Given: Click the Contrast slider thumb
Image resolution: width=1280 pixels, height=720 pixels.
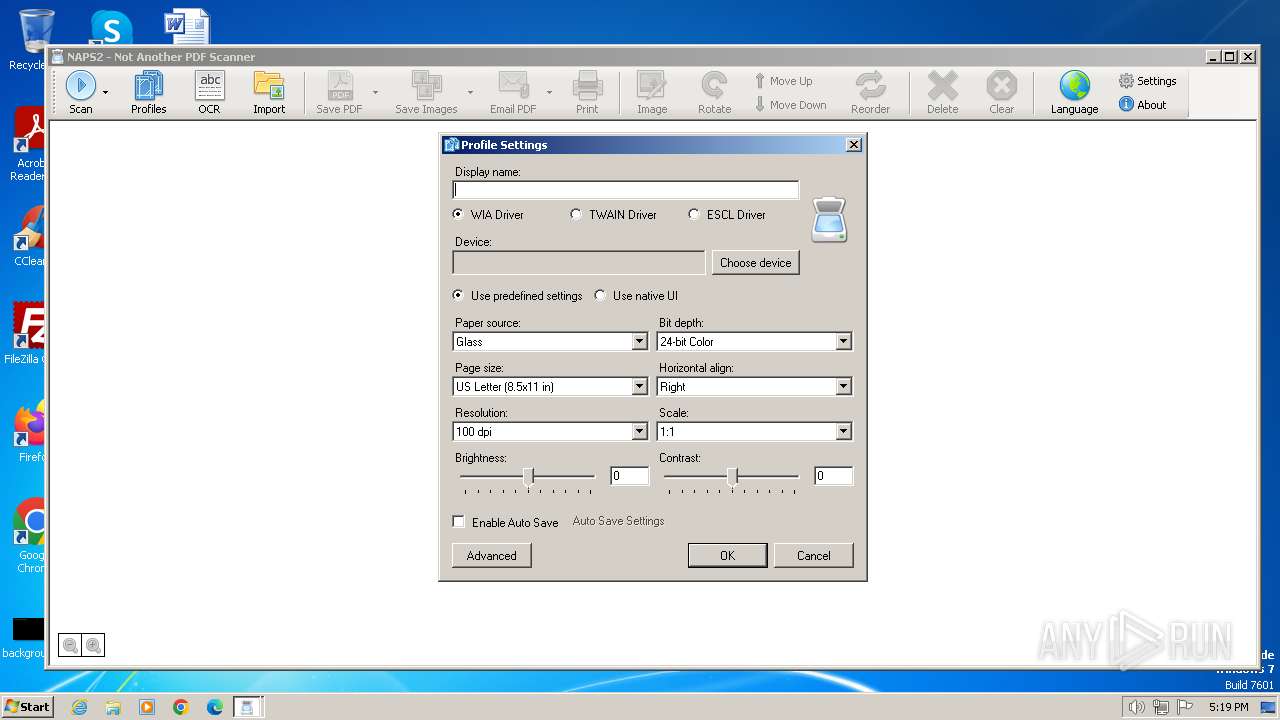Looking at the screenshot, I should coord(732,477).
